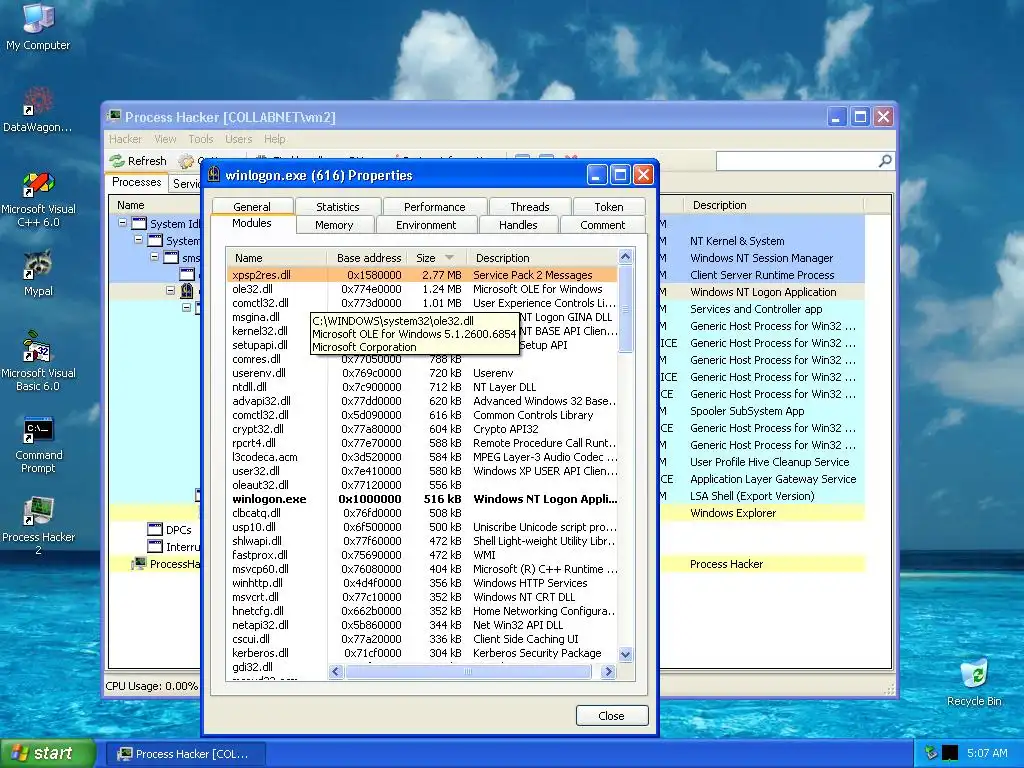Screen dimensions: 1024x768
Task: Click the black tray icon beside the clock
Action: [x=950, y=753]
